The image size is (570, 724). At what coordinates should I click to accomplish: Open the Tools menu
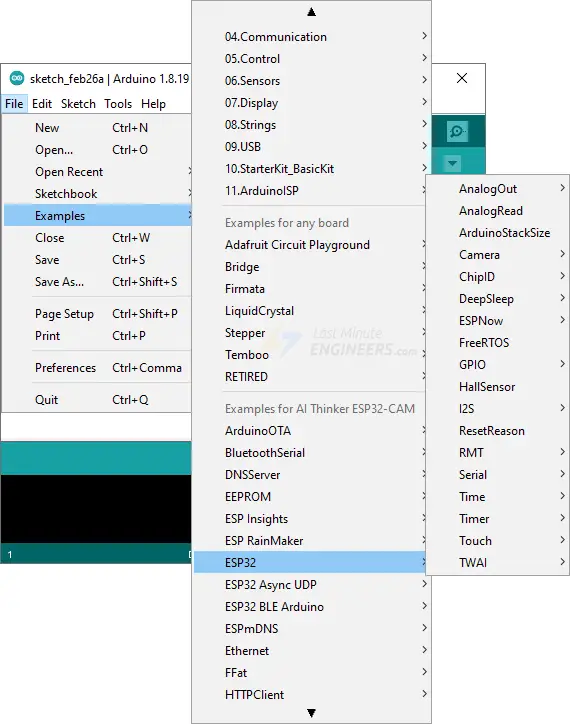click(x=118, y=104)
